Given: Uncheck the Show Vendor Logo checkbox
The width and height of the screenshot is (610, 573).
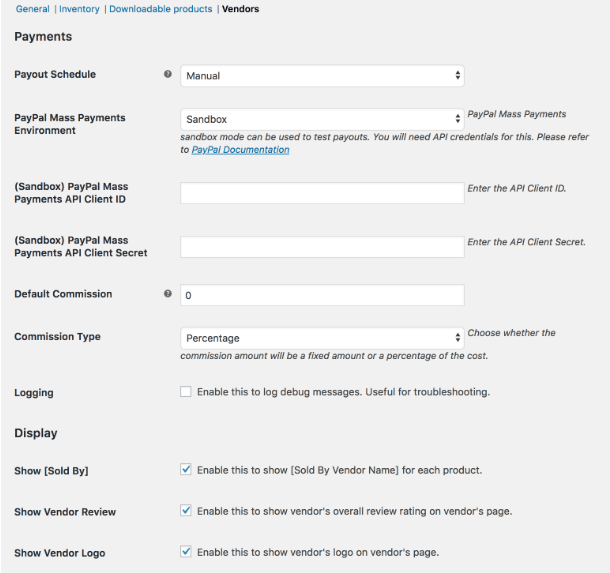Looking at the screenshot, I should [186, 552].
